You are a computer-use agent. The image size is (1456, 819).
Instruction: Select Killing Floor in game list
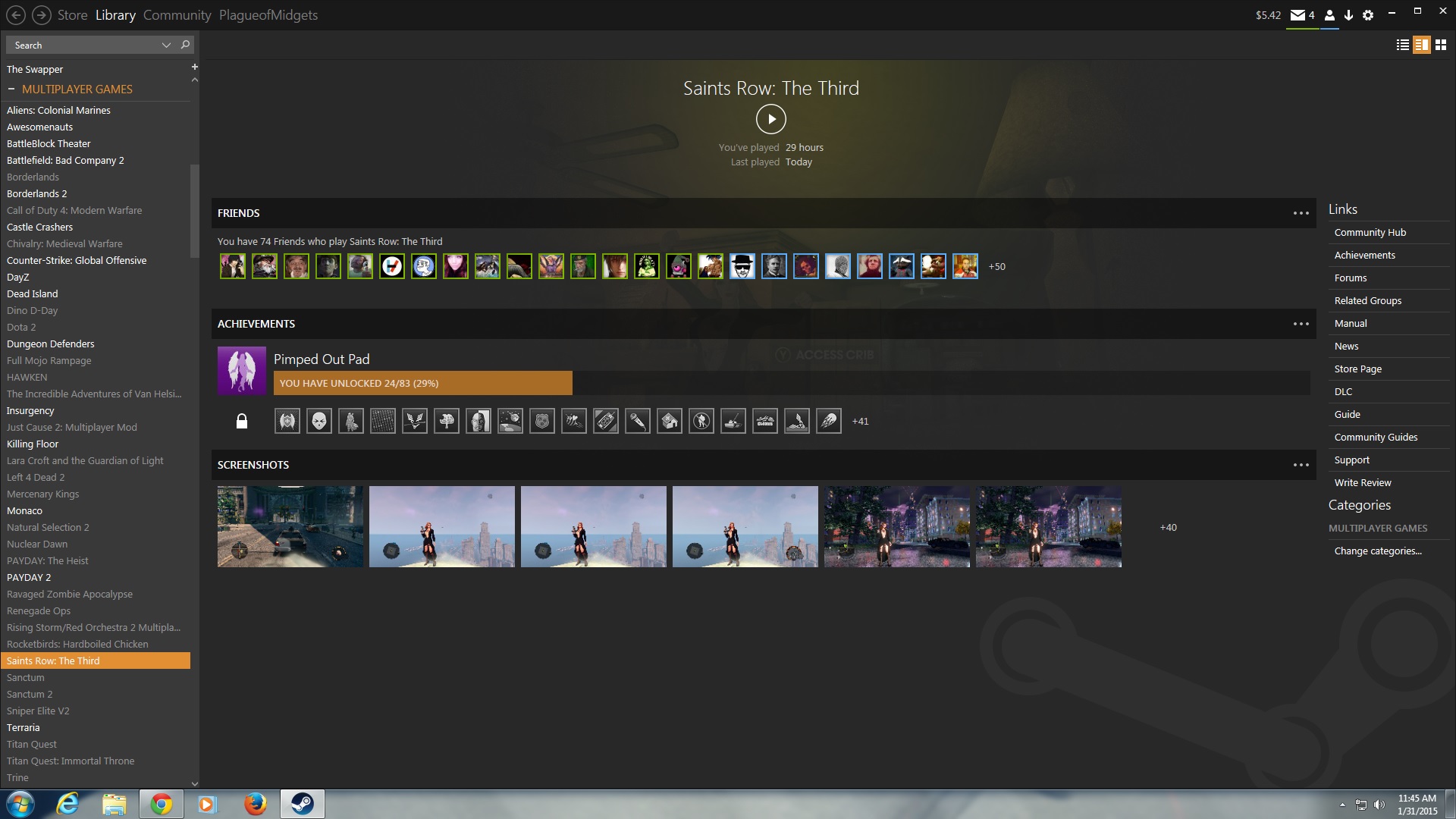click(96, 444)
